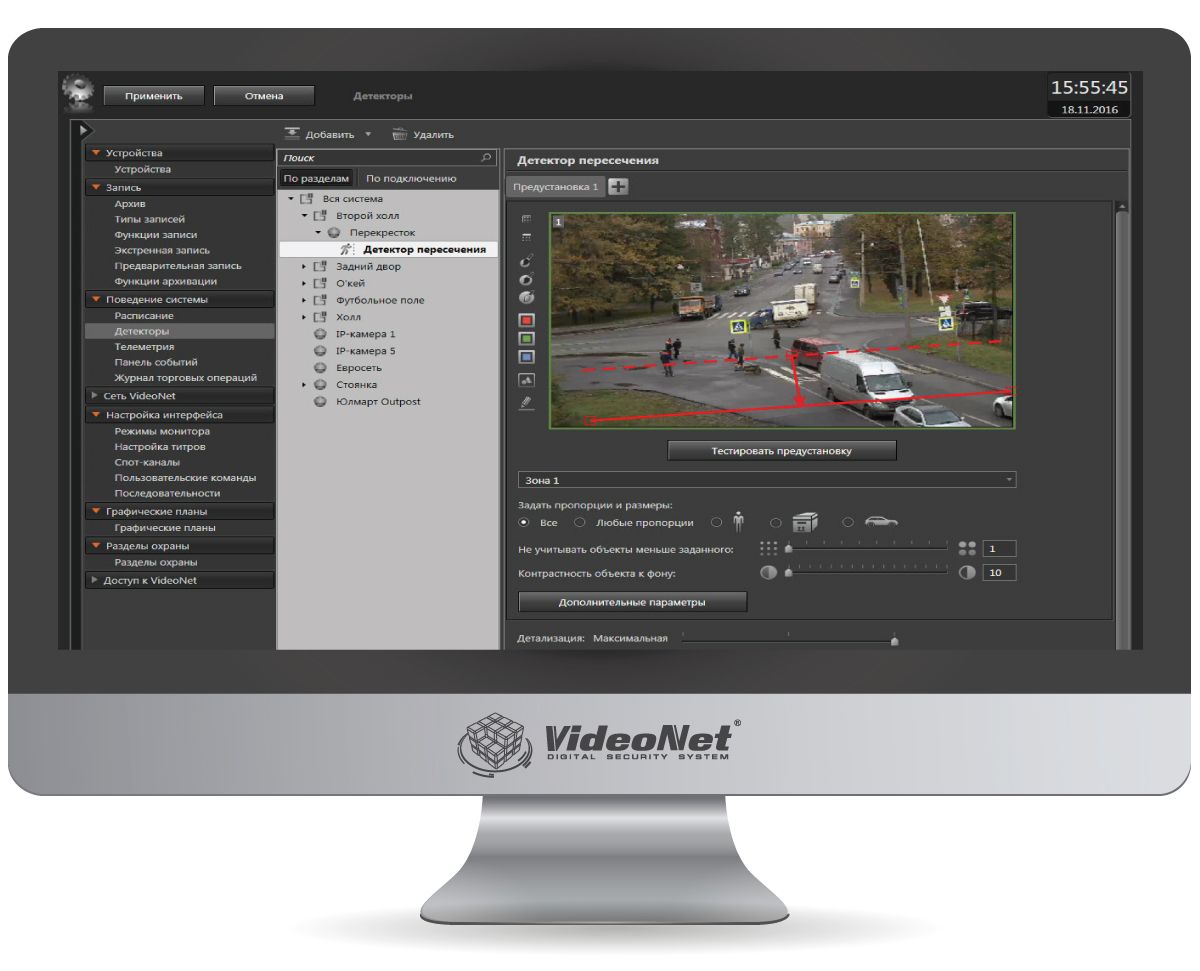
Task: Select the third circular tool above red square
Action: [x=527, y=297]
